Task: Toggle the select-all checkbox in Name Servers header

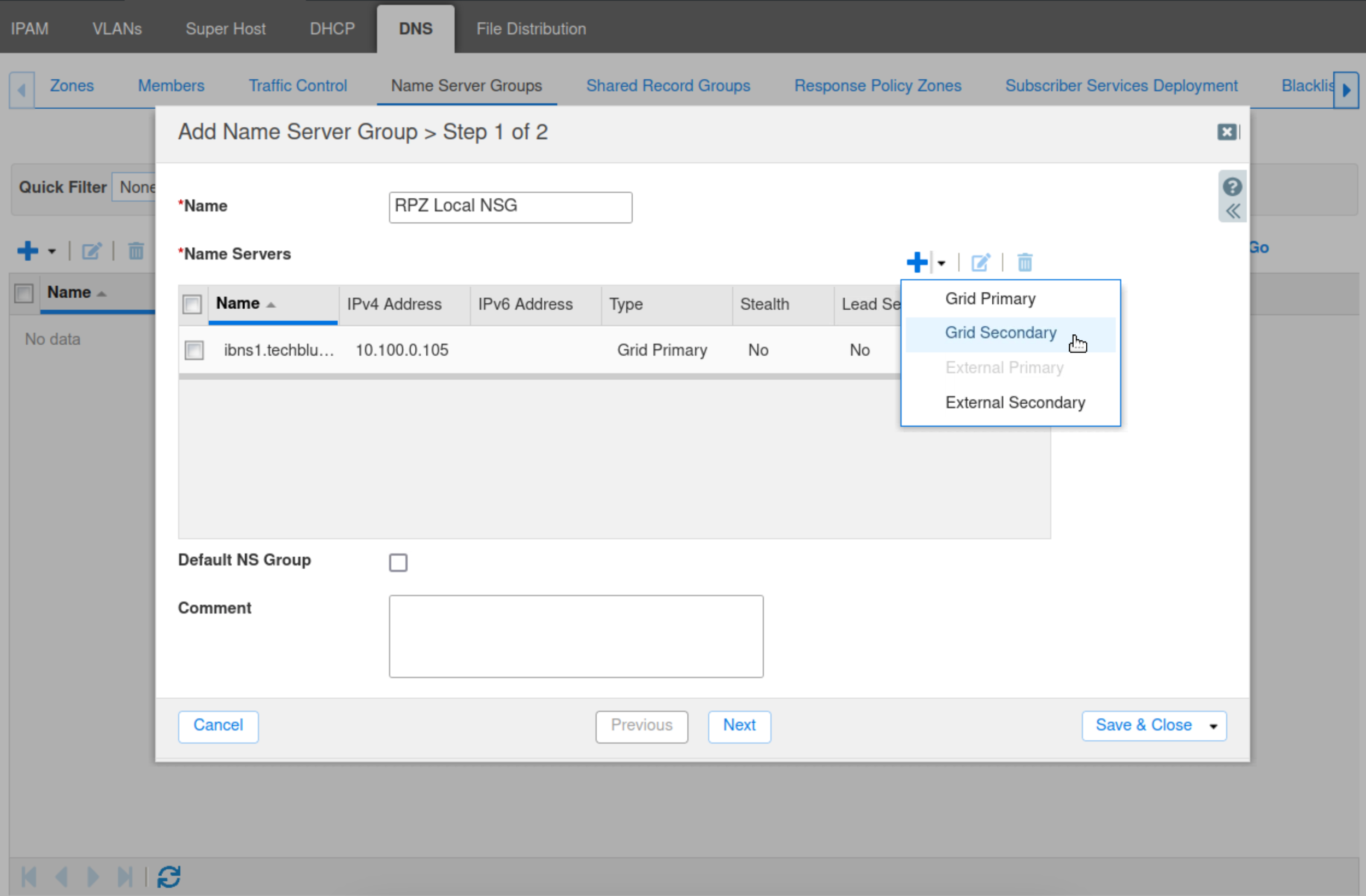Action: point(192,304)
